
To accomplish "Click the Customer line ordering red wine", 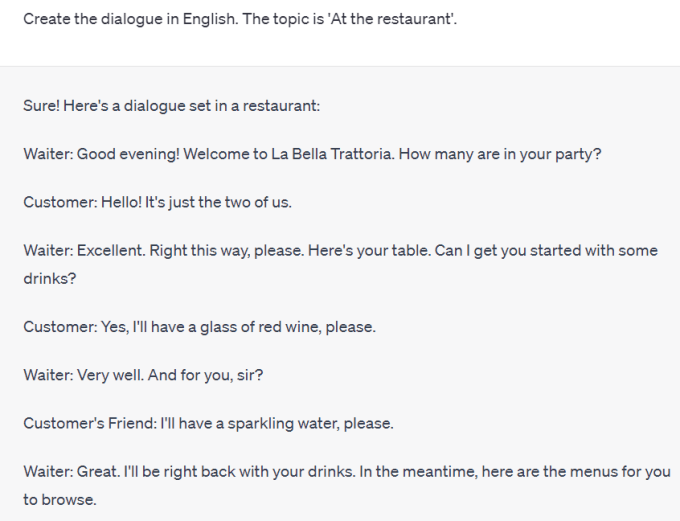I will (199, 327).
